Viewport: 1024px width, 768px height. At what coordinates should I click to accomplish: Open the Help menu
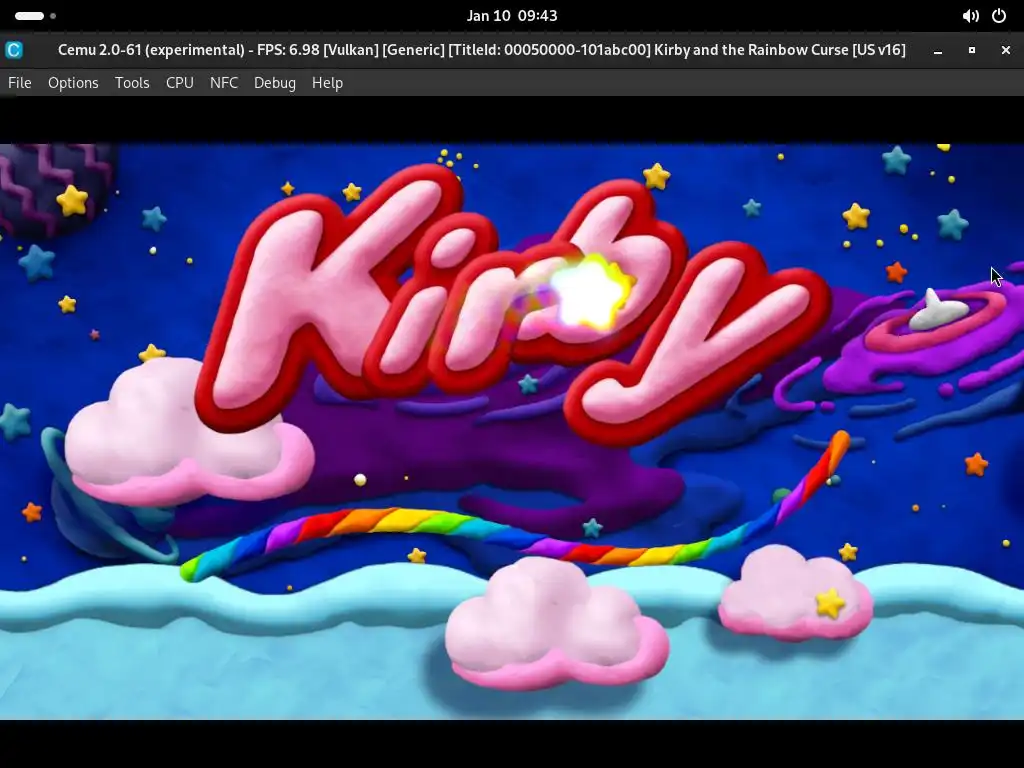click(327, 83)
